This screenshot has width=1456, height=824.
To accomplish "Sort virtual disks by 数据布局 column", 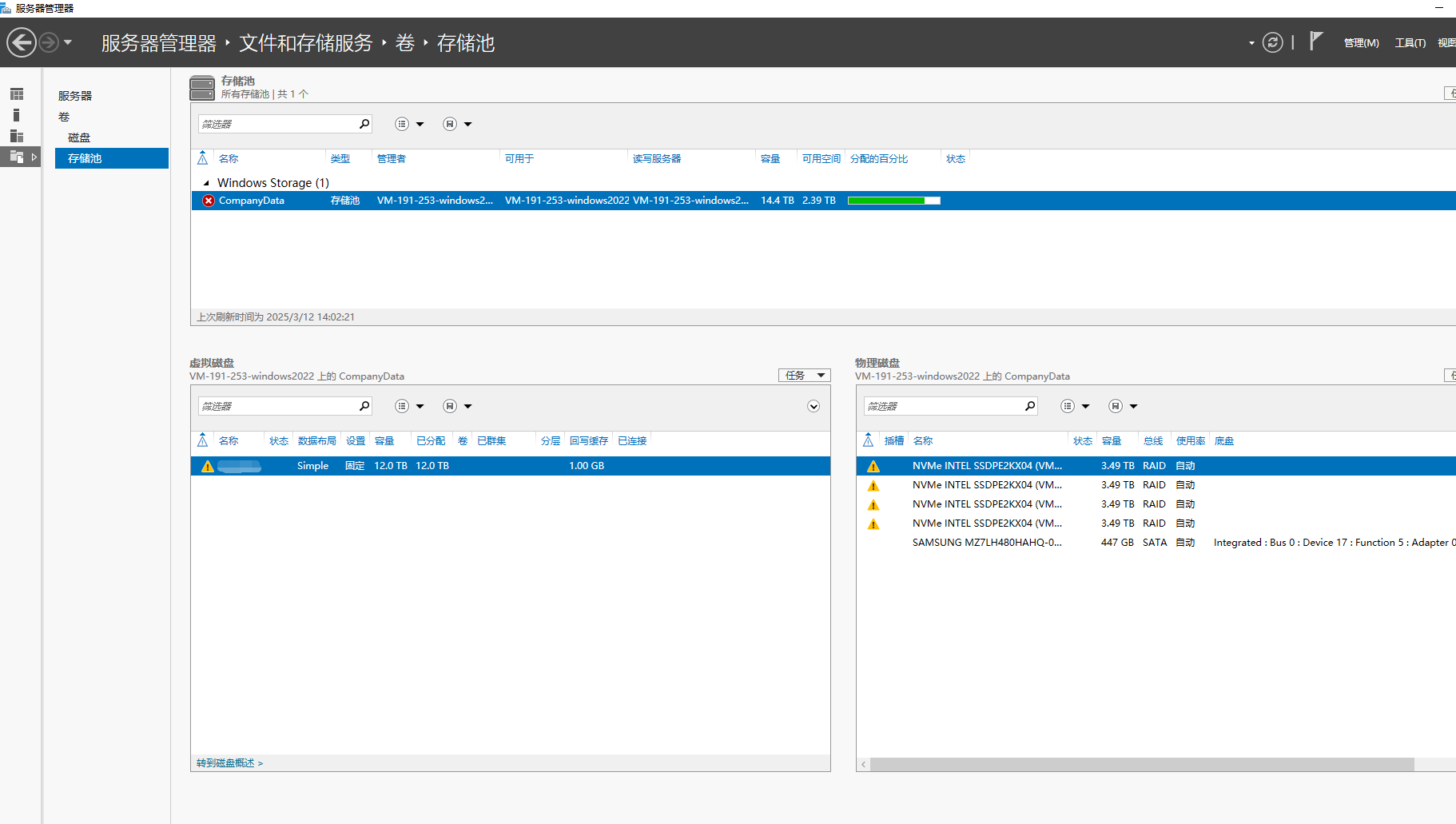I will point(316,441).
